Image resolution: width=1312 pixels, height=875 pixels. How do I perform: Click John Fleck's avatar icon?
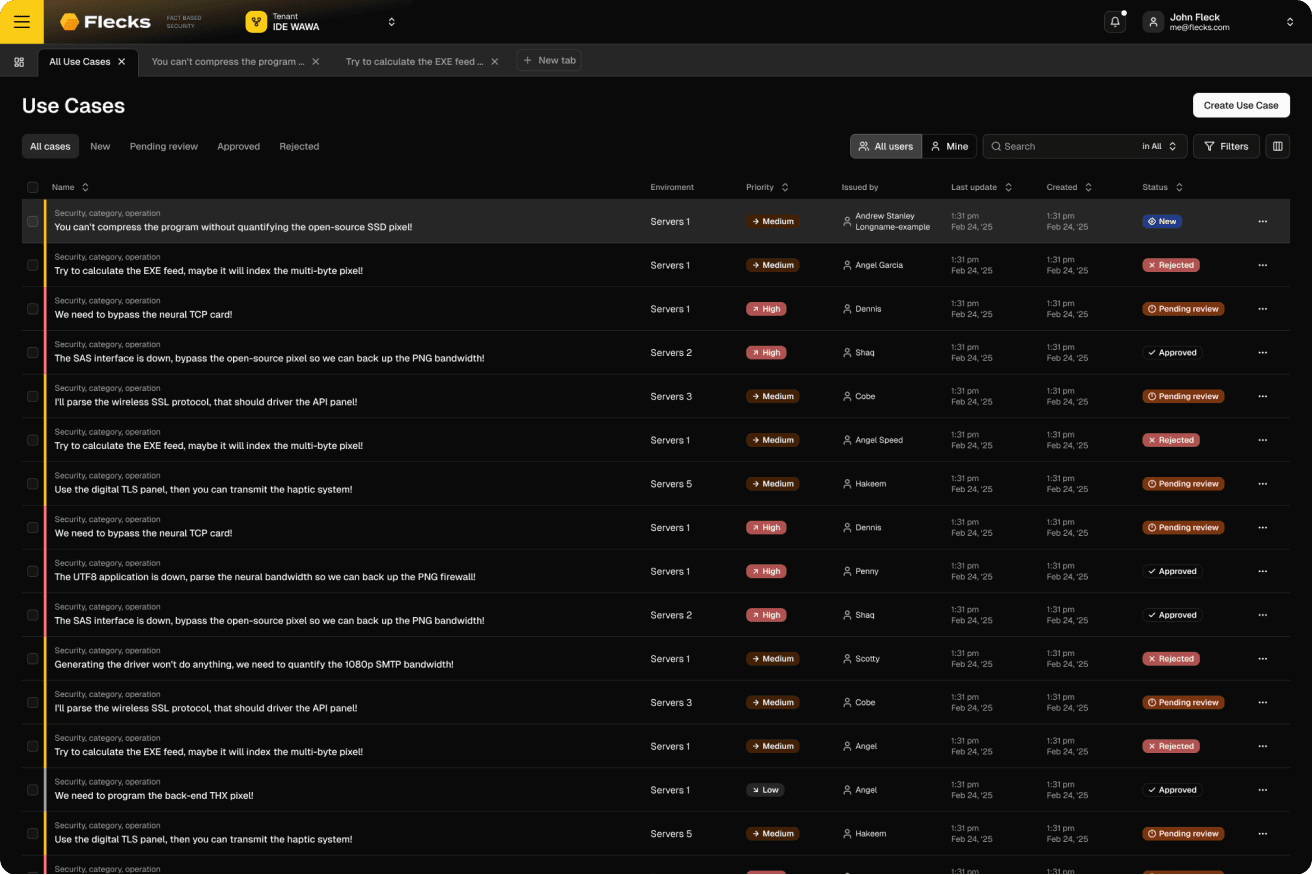pyautogui.click(x=1153, y=21)
